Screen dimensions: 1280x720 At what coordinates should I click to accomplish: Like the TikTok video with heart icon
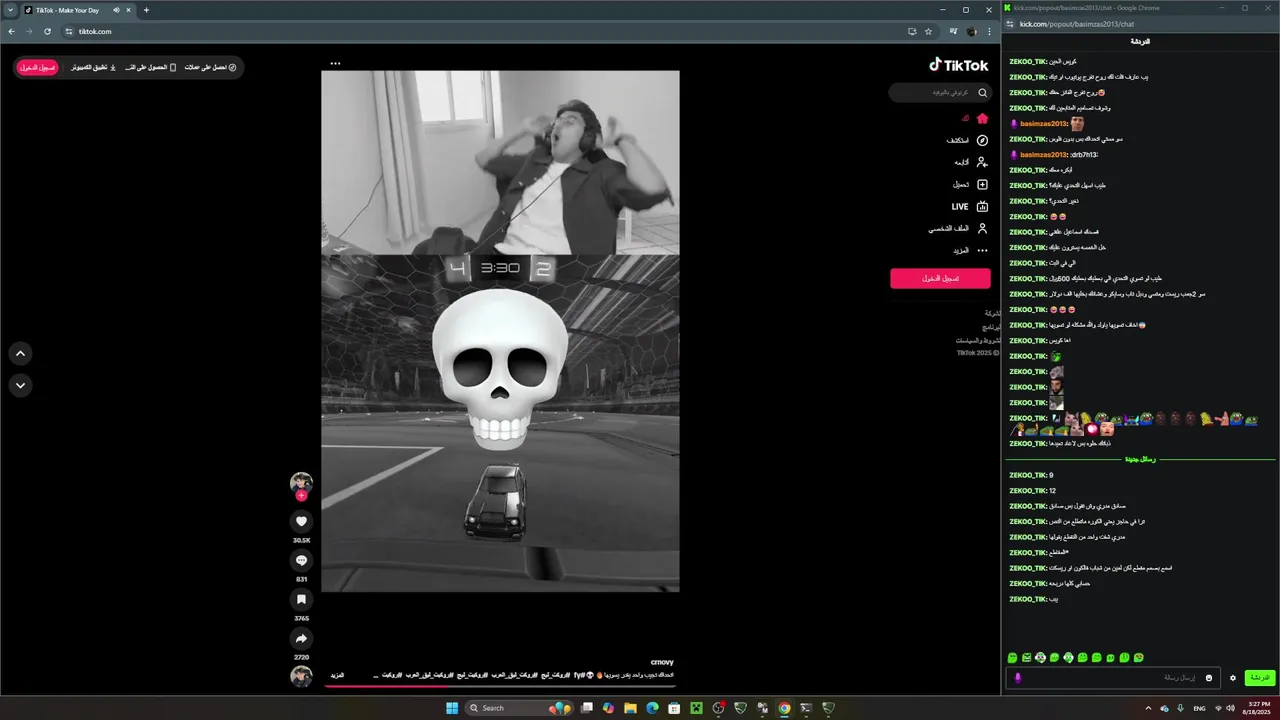click(301, 521)
